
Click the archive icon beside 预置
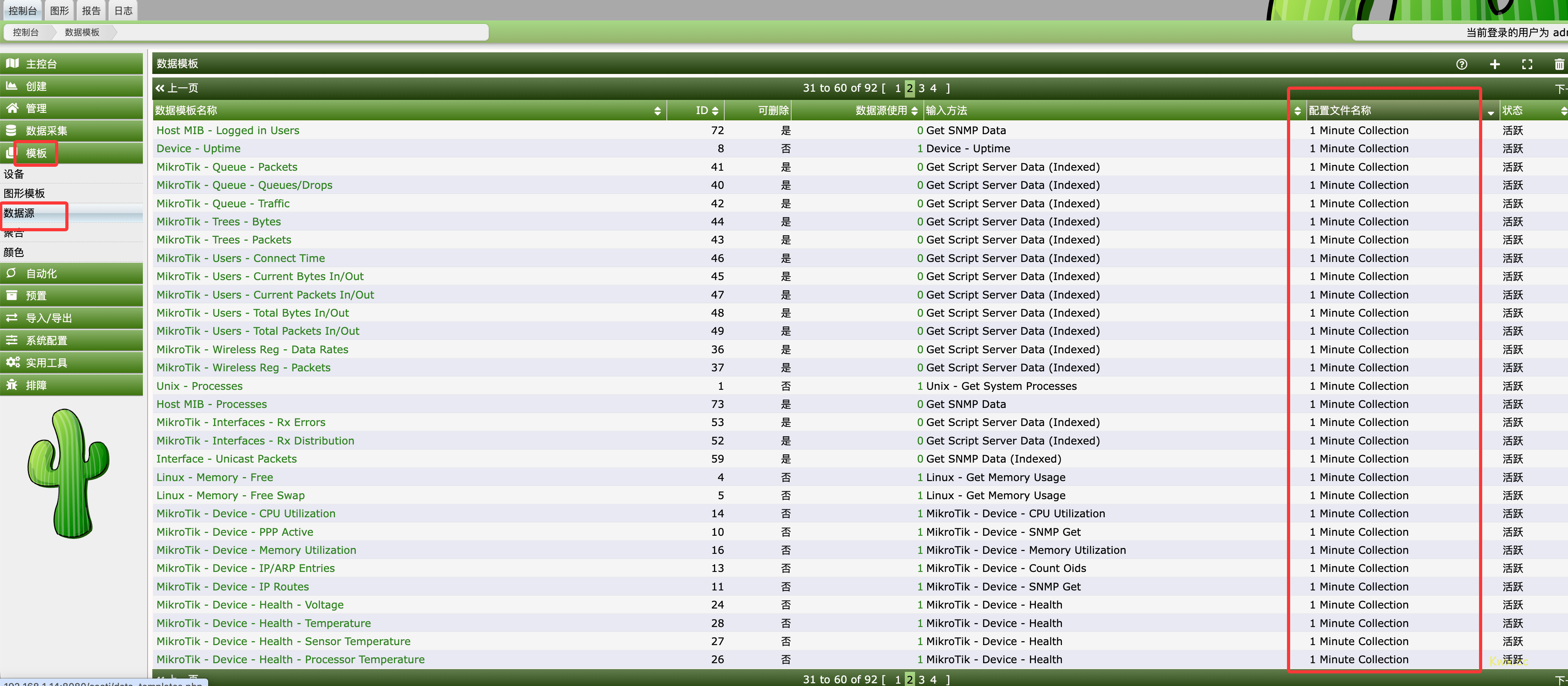[x=11, y=295]
